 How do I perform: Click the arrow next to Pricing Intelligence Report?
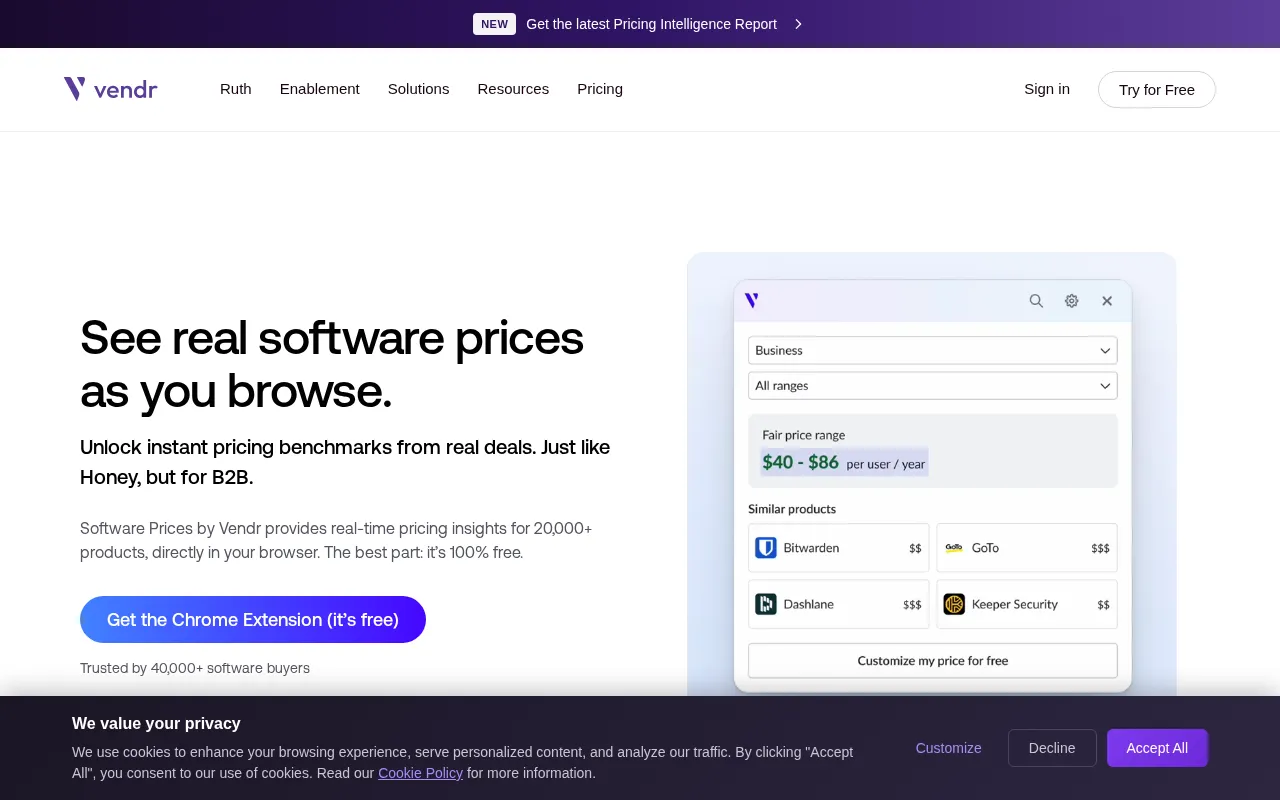click(798, 24)
